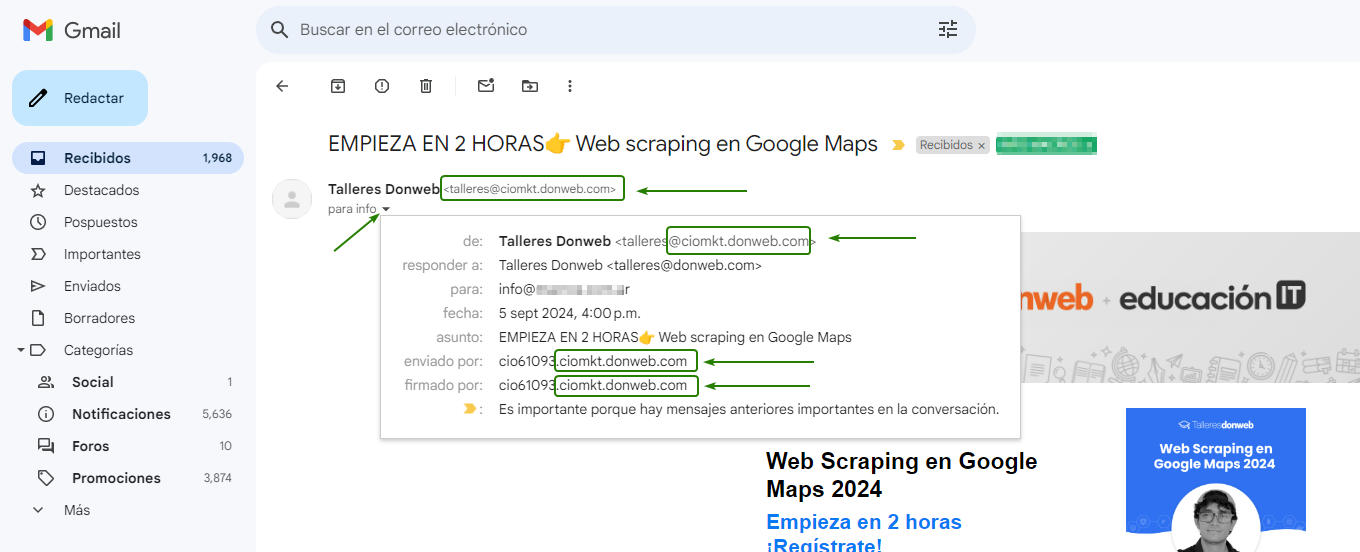Delete the email with trash icon
The height and width of the screenshot is (552, 1360).
[x=426, y=86]
